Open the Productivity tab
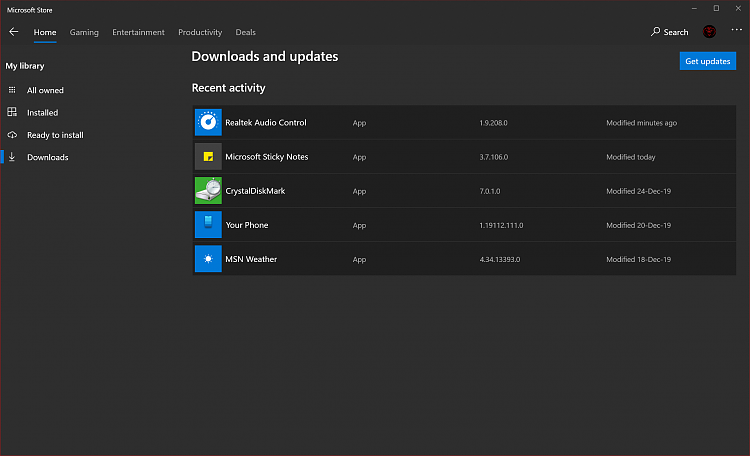 tap(200, 32)
